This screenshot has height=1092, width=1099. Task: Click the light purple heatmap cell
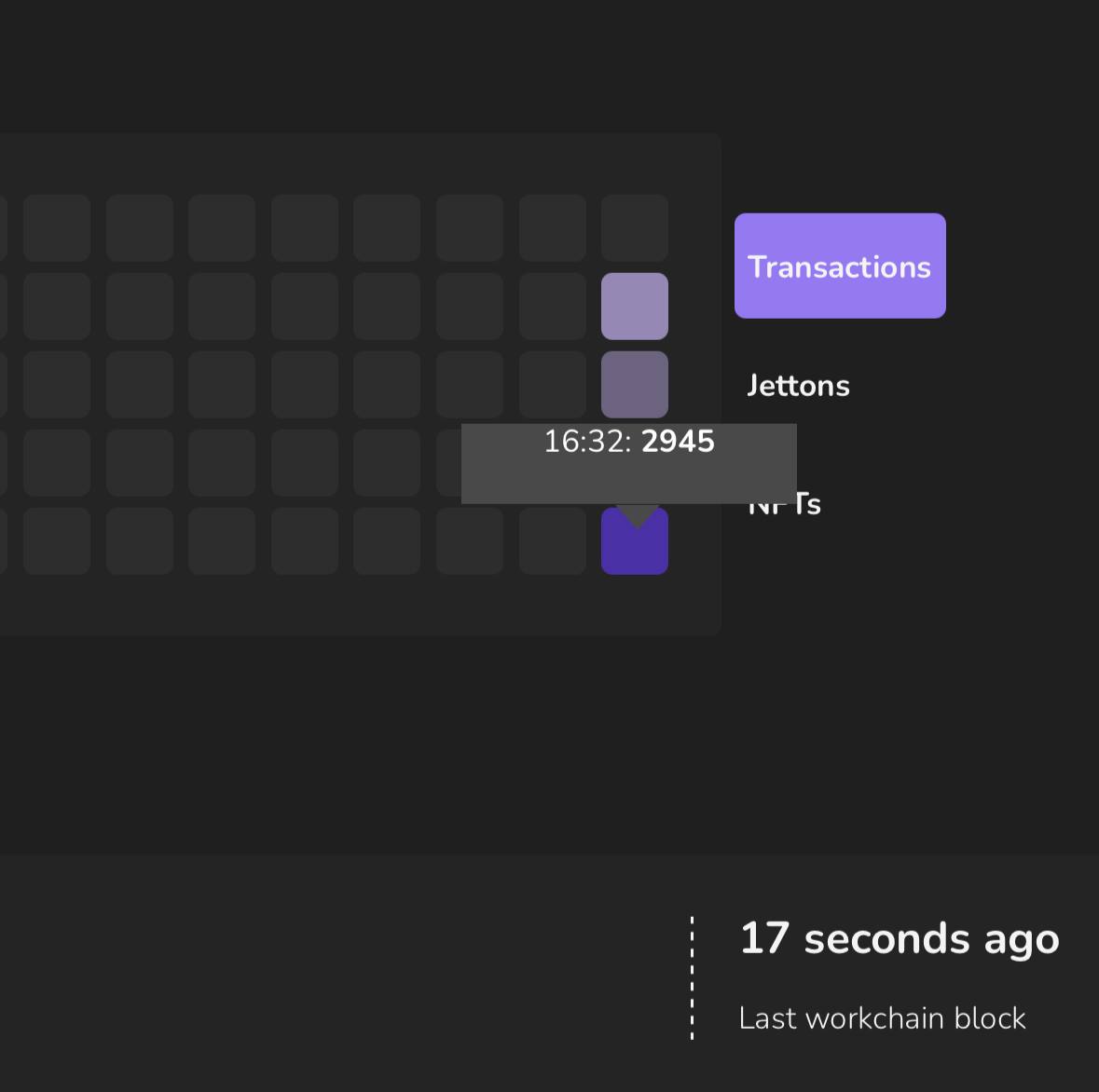coord(635,307)
